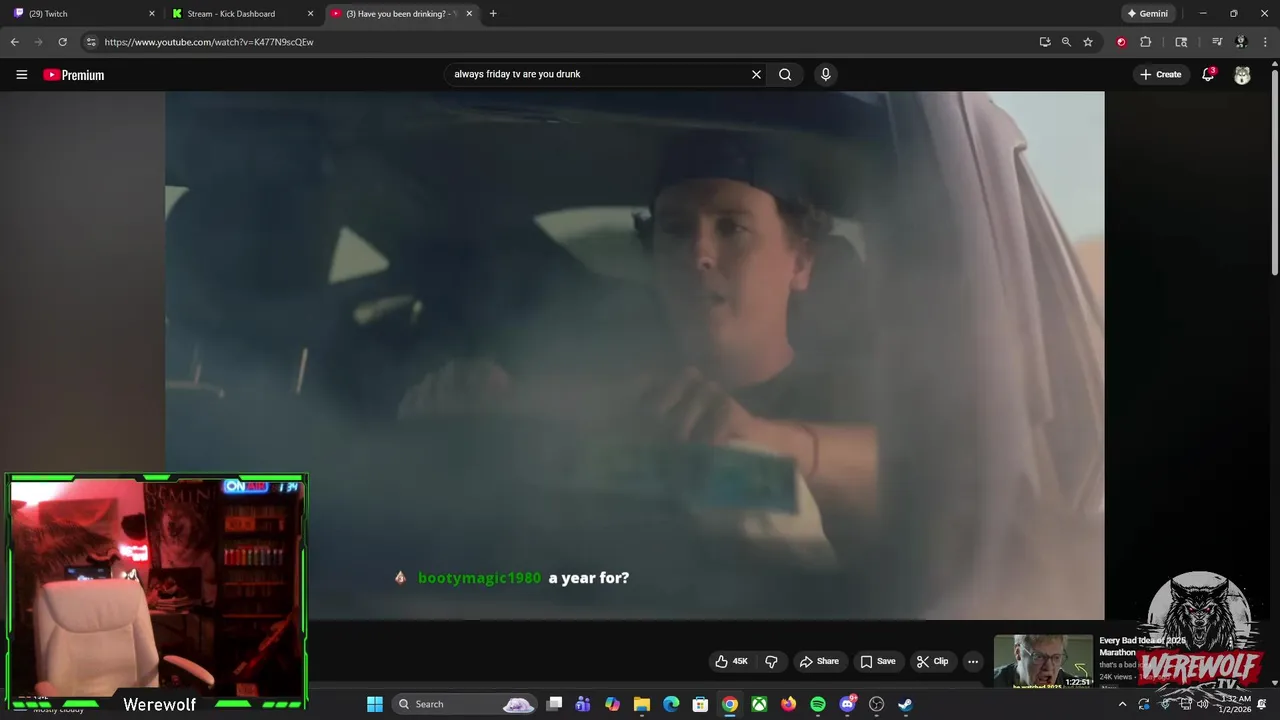Save the video to a playlist
1280x720 pixels.
tap(877, 661)
